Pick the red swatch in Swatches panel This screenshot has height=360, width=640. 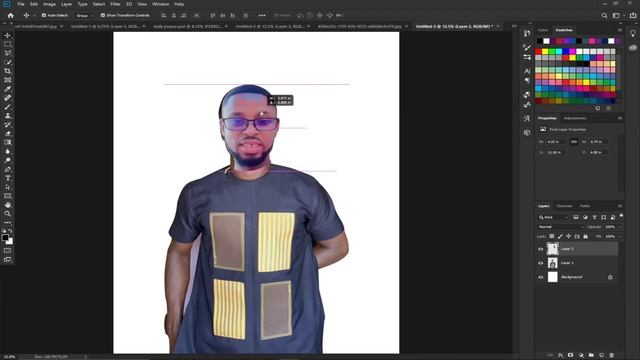tap(538, 51)
